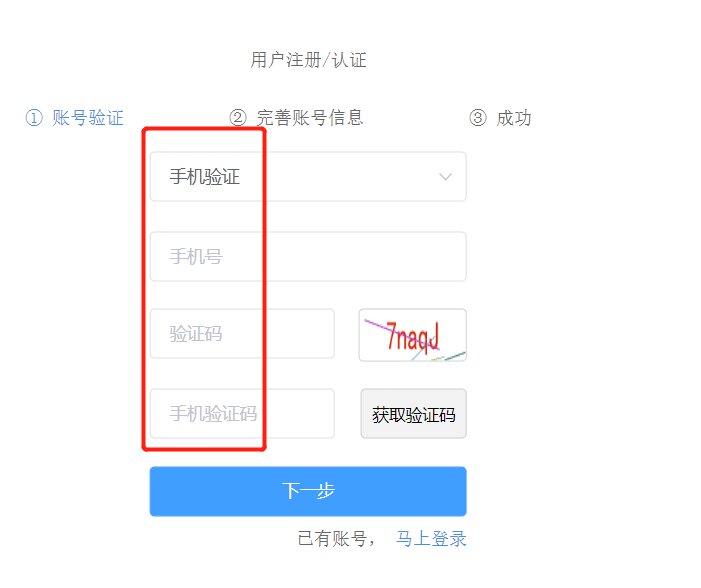Click the 已有账号 text label
Screen dimensions: 701x588
click(x=333, y=538)
